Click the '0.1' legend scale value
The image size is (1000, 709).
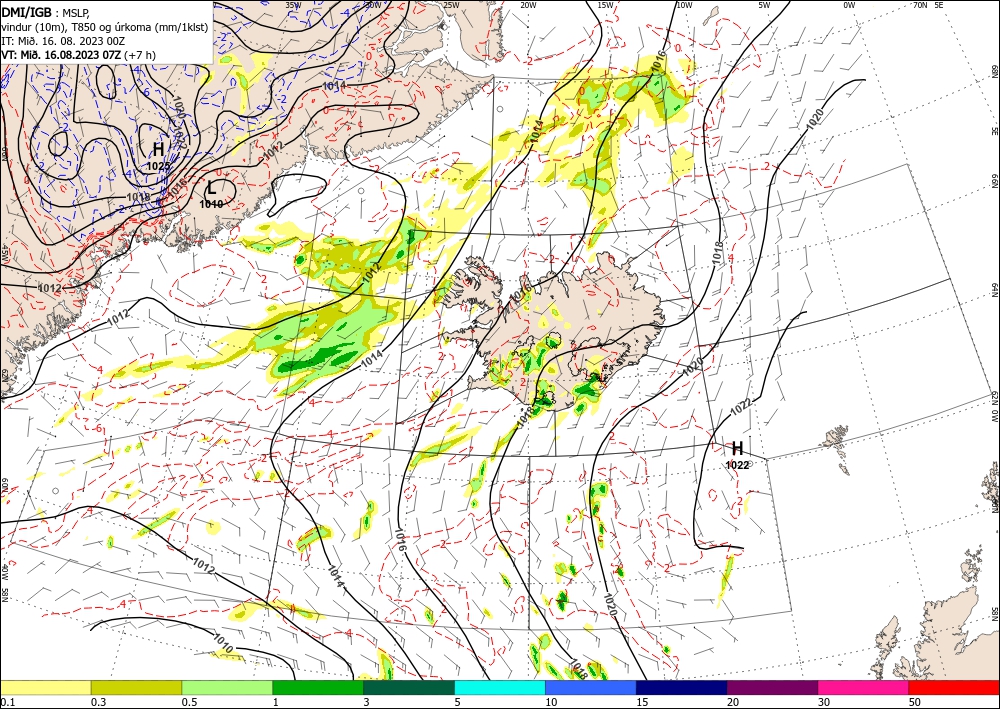click(6, 702)
